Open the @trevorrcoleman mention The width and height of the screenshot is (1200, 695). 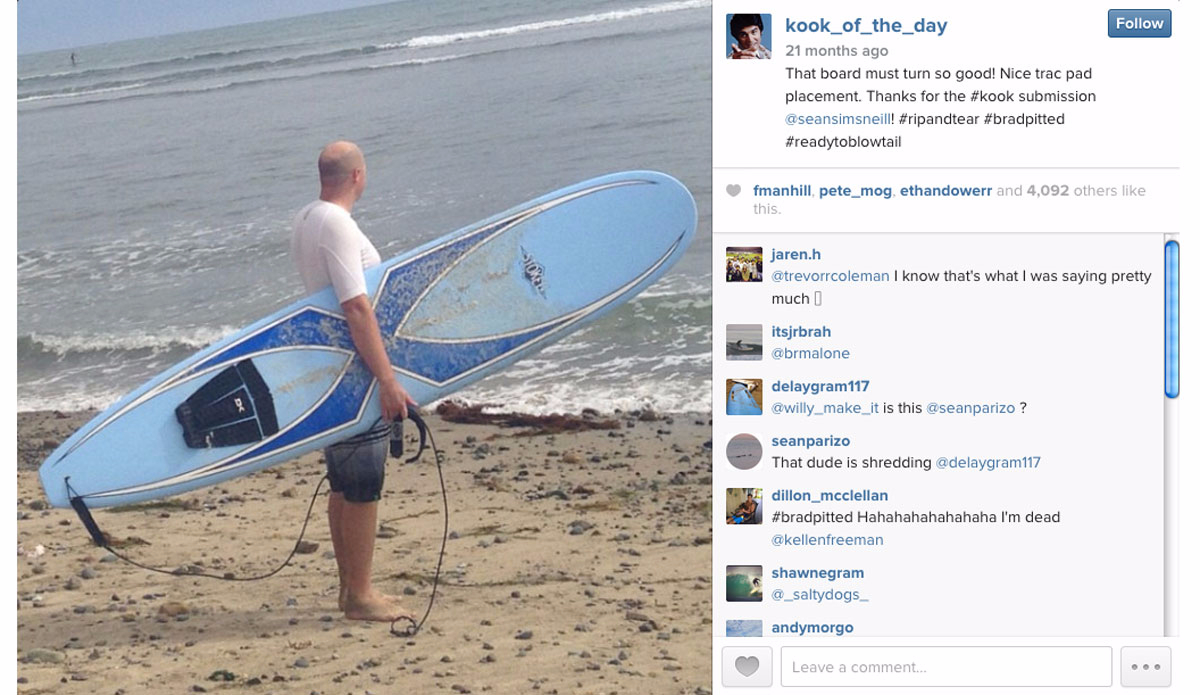[x=830, y=276]
